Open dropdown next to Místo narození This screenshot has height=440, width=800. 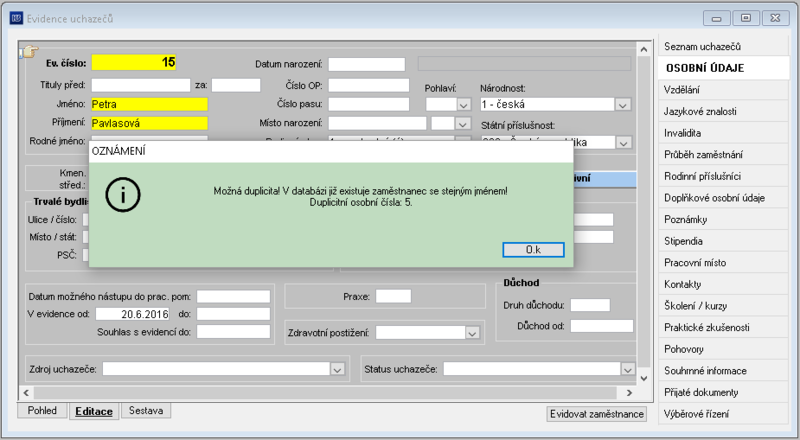tap(462, 124)
